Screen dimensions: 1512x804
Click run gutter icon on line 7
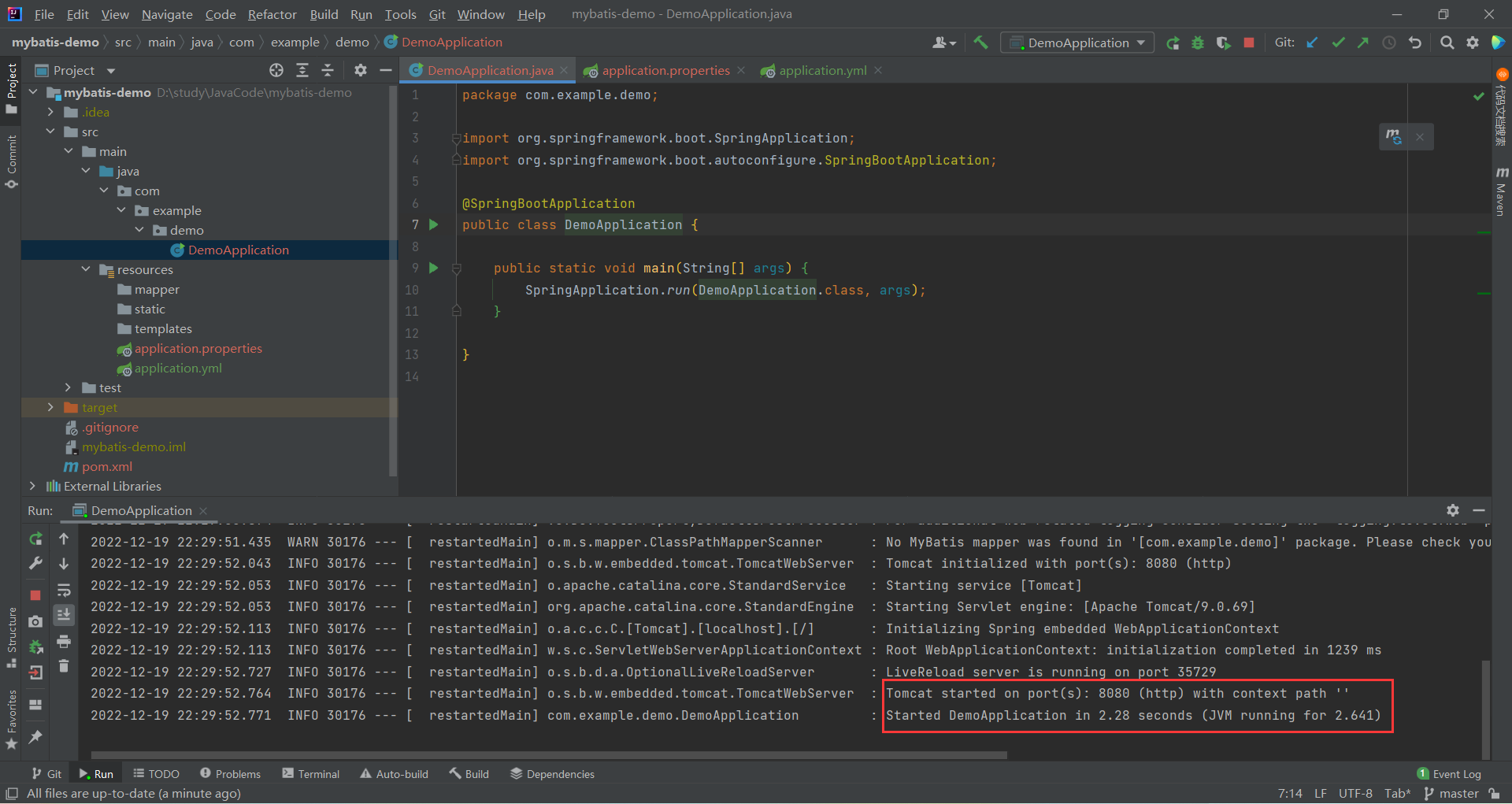pos(433,224)
